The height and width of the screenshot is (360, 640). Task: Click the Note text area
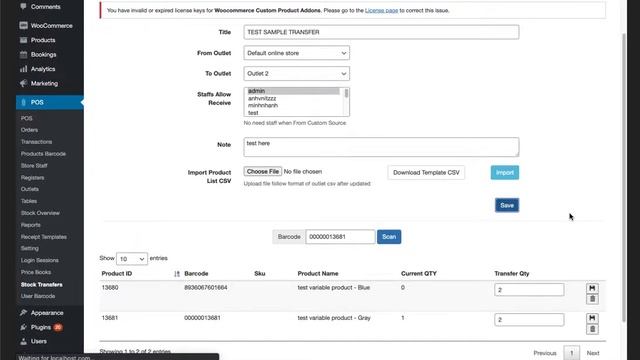[381, 147]
